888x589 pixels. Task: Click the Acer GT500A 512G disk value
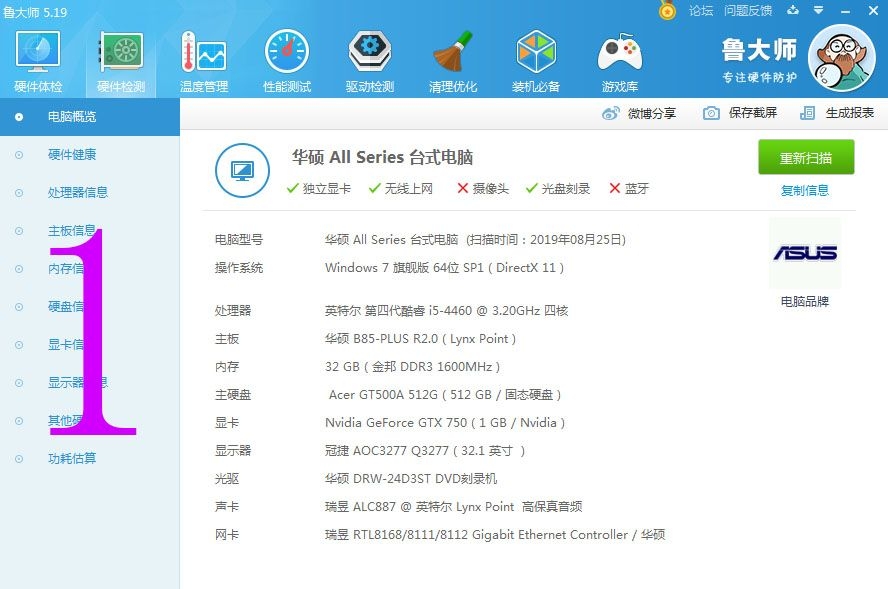445,395
